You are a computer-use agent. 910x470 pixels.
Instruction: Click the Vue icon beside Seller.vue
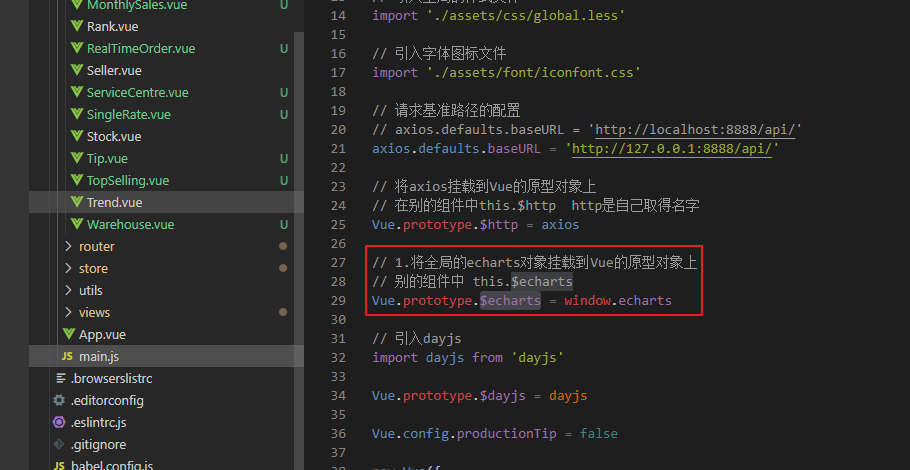click(x=77, y=71)
